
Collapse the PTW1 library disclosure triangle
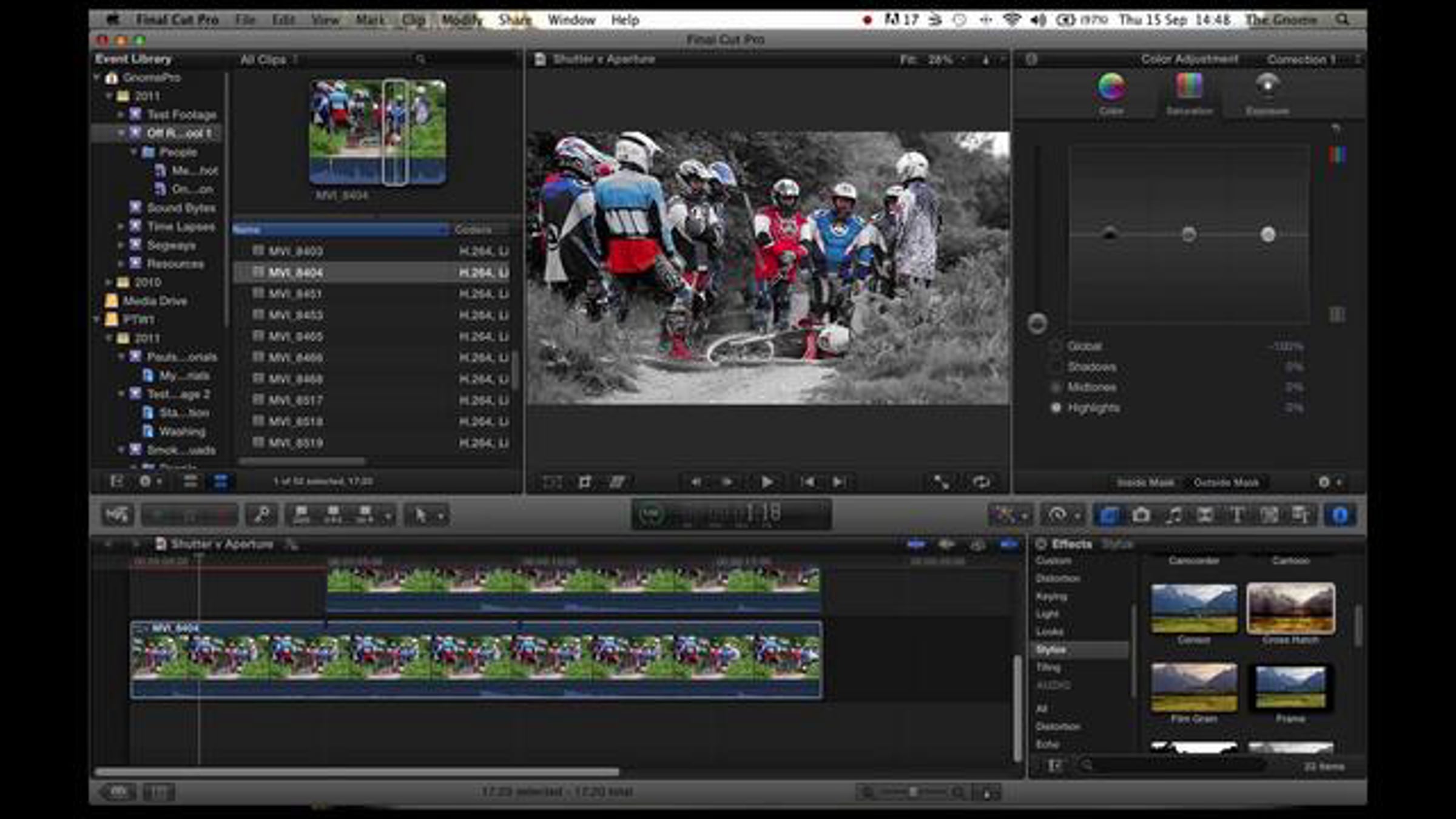(97, 319)
